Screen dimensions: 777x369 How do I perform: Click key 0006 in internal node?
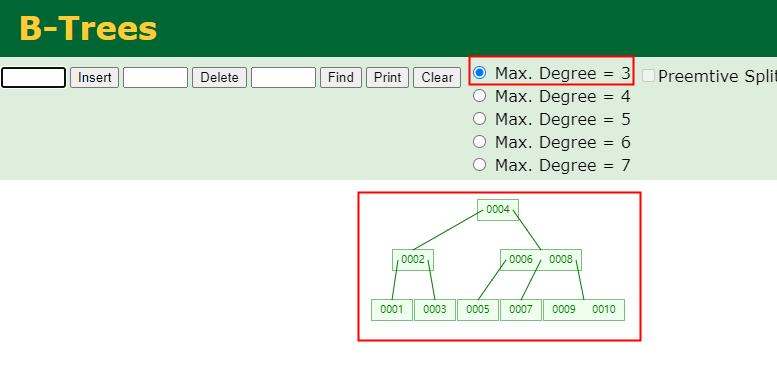pyautogui.click(x=521, y=260)
